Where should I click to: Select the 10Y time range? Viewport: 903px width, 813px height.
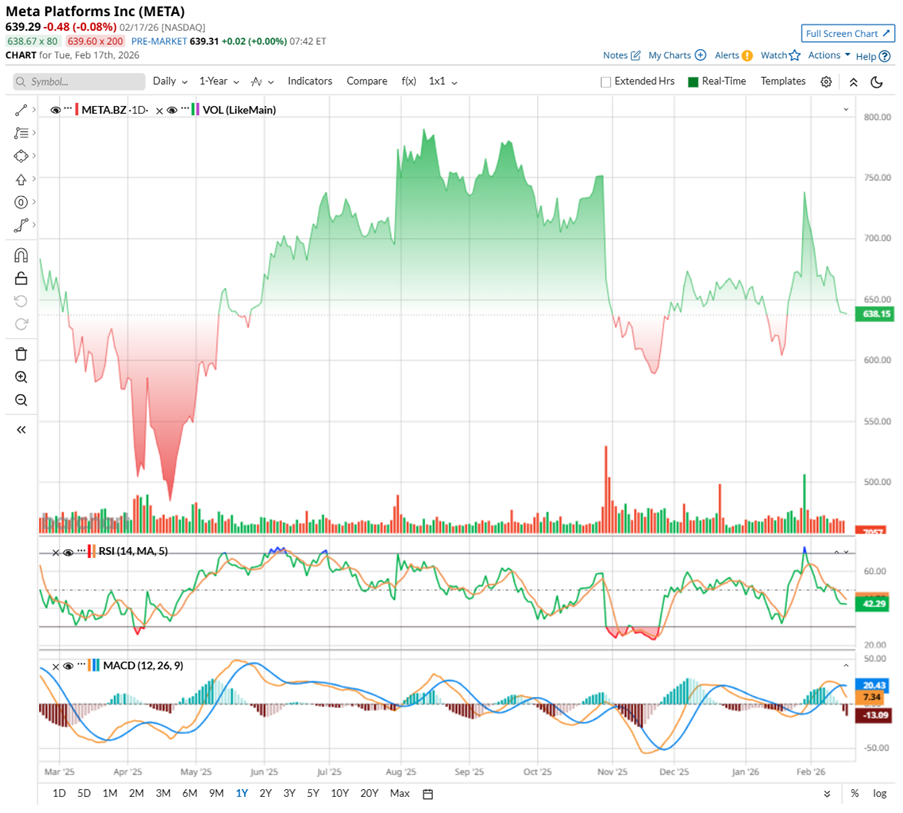340,793
